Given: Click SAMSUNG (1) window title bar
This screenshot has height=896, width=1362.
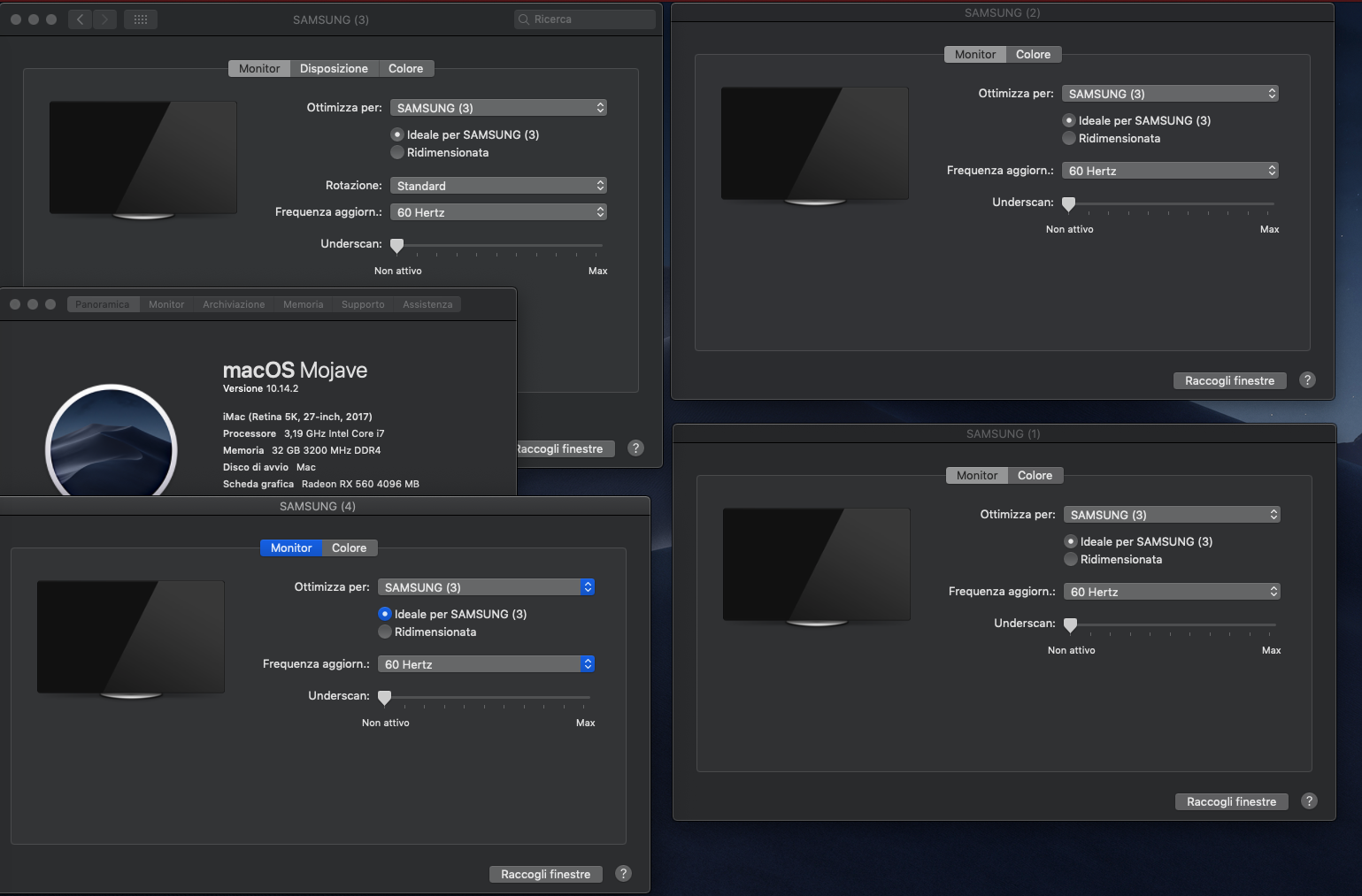Looking at the screenshot, I should coord(1004,433).
